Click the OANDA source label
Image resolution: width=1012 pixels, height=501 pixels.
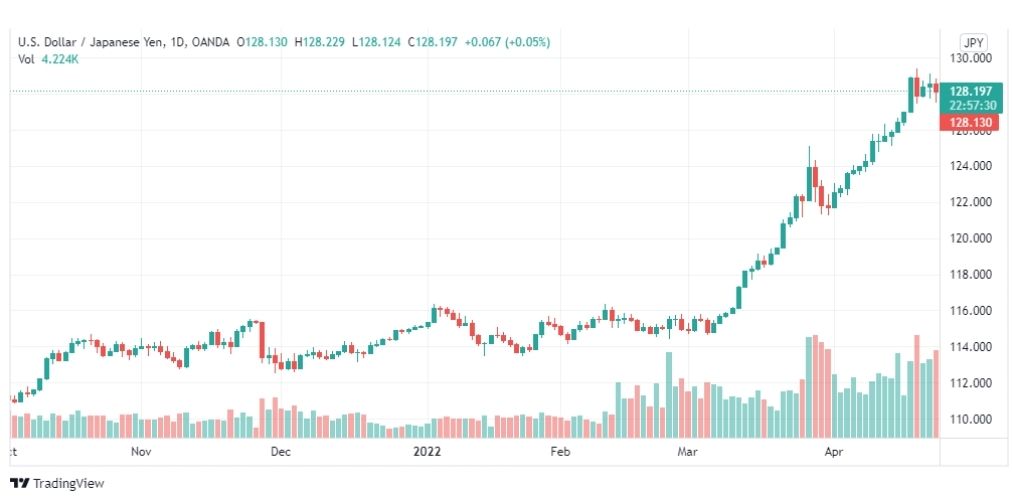coord(210,42)
